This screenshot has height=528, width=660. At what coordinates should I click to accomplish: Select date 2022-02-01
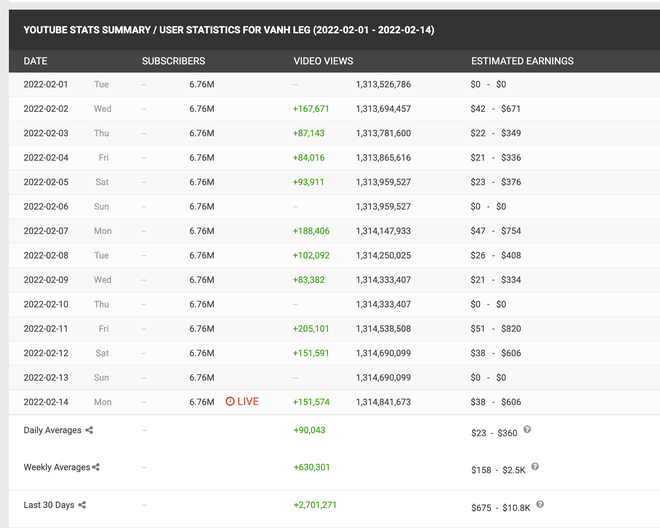point(45,84)
